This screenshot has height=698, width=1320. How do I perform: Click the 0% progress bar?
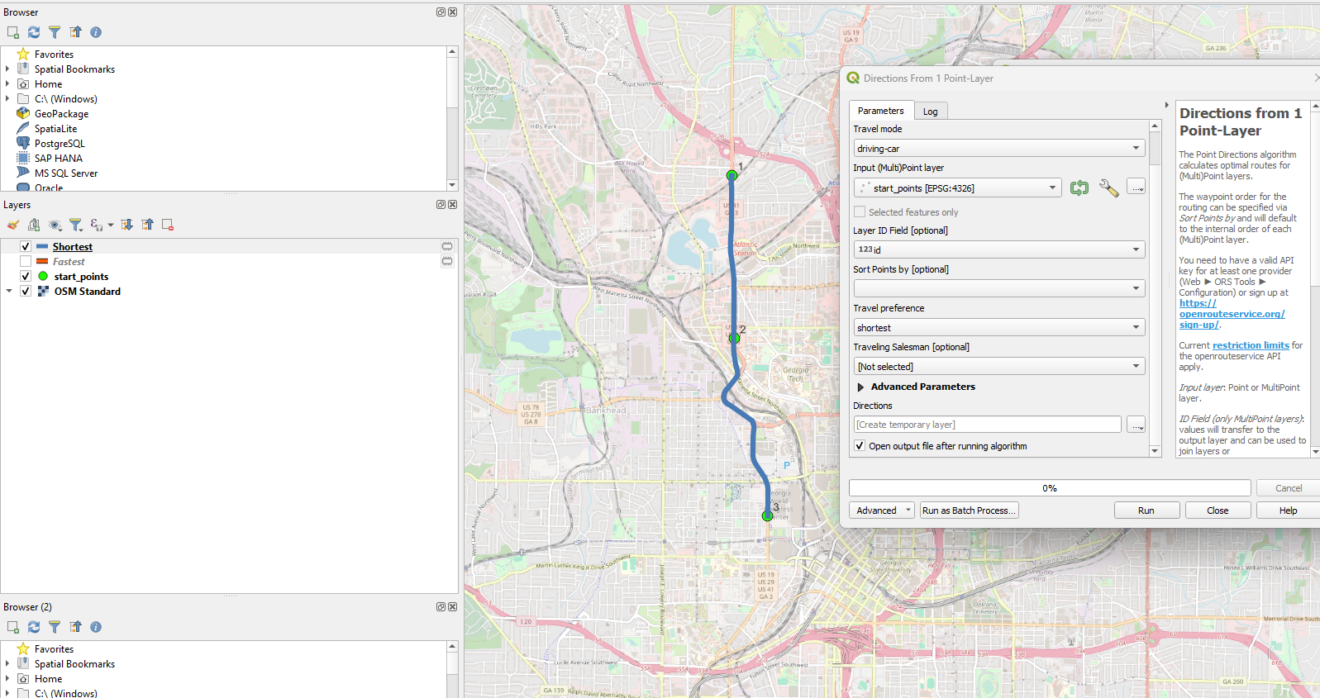(1049, 488)
